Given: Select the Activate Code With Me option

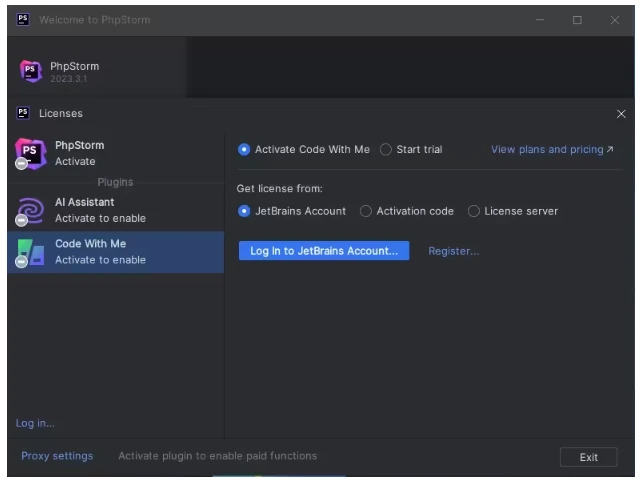Looking at the screenshot, I should tap(244, 150).
